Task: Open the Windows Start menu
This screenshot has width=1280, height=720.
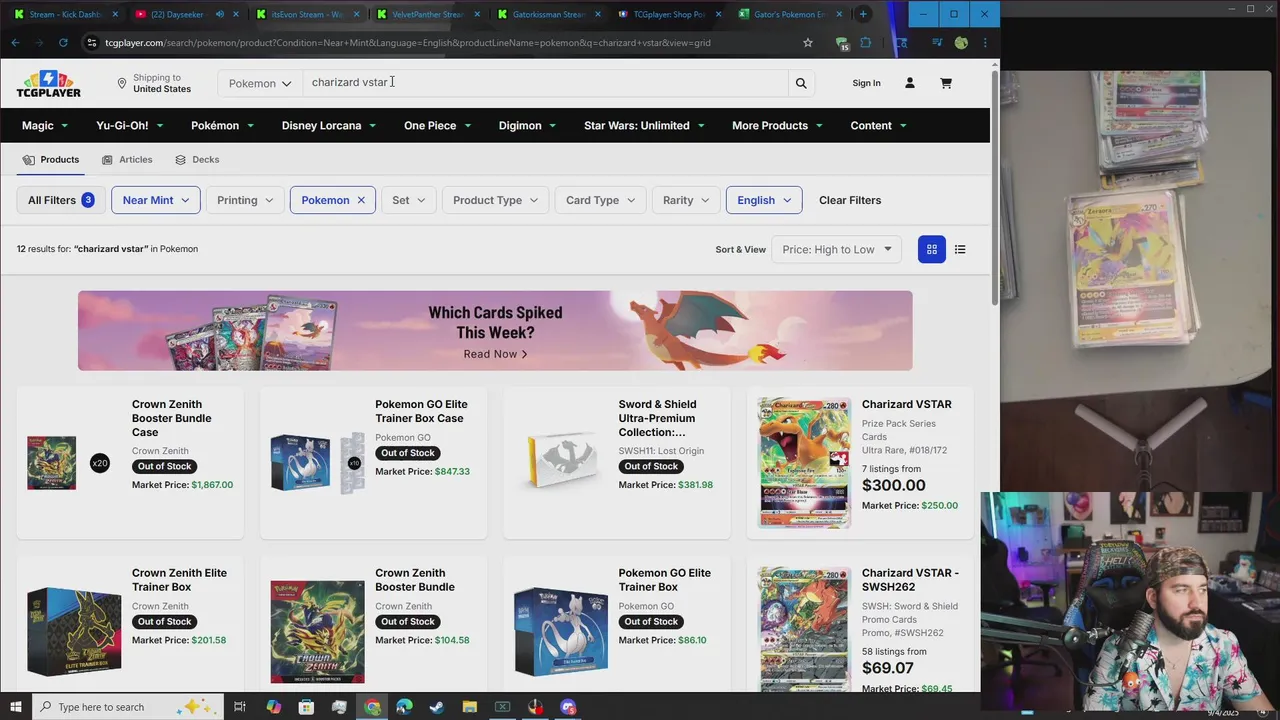Action: (15, 707)
